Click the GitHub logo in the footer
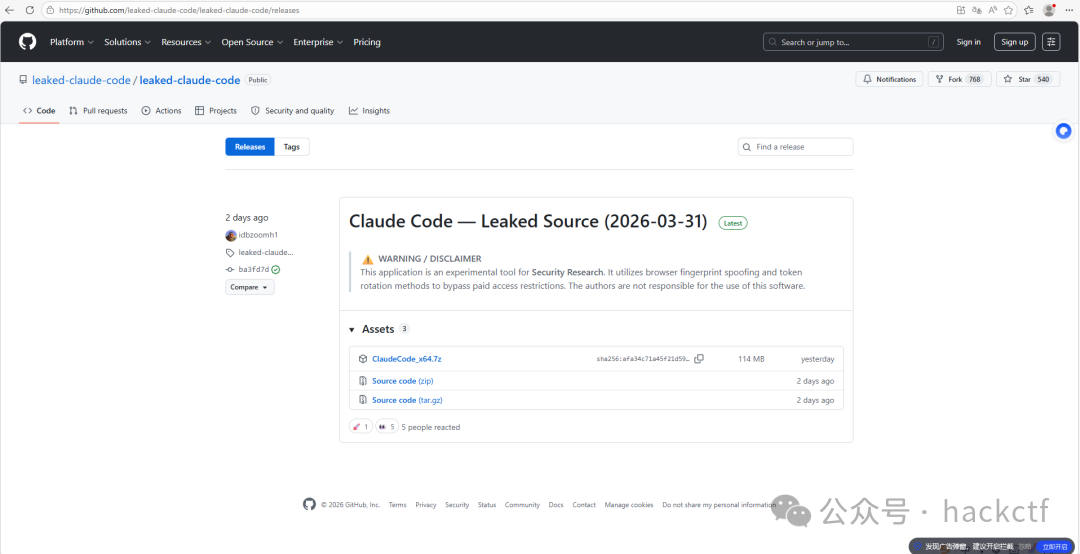This screenshot has height=554, width=1080. click(309, 504)
